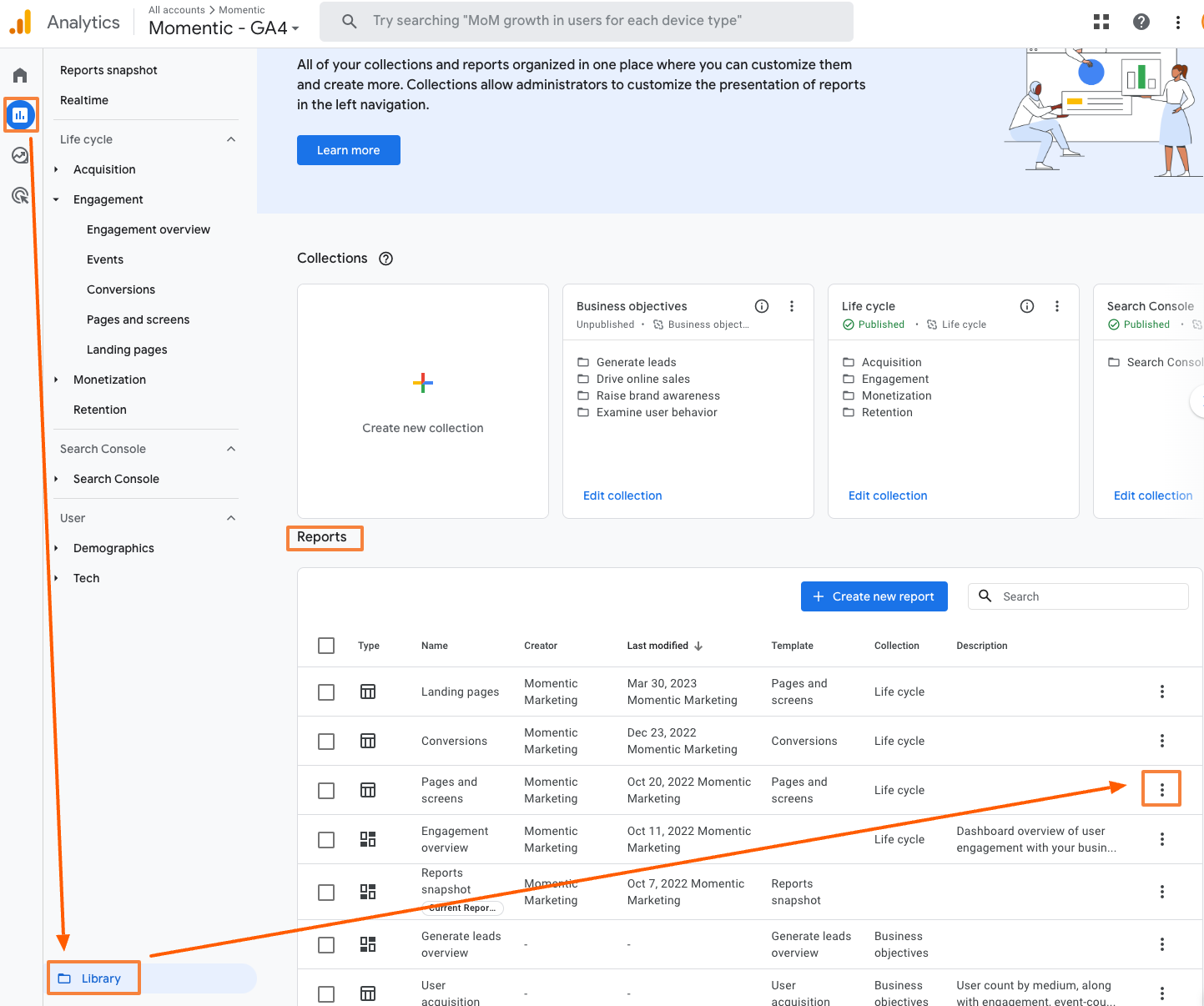The width and height of the screenshot is (1204, 1006).
Task: Collapse the Life cycle section
Action: click(x=231, y=139)
